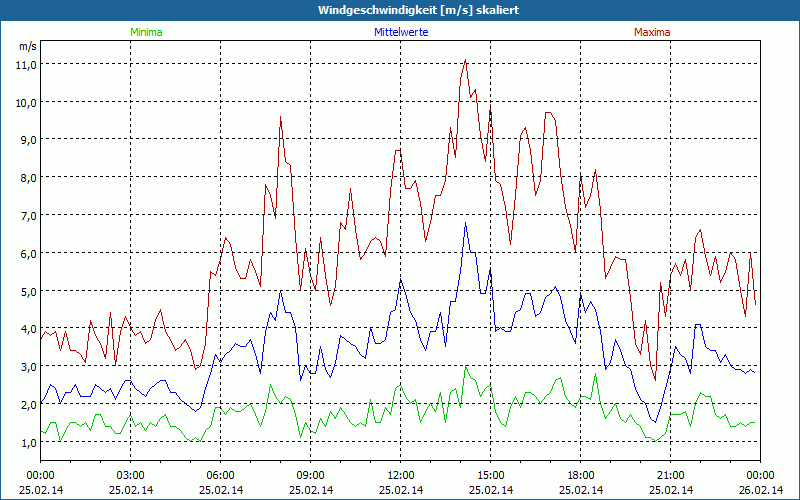Viewport: 800px width, 500px height.
Task: Click the 03:00 time label
Action: [x=131, y=475]
